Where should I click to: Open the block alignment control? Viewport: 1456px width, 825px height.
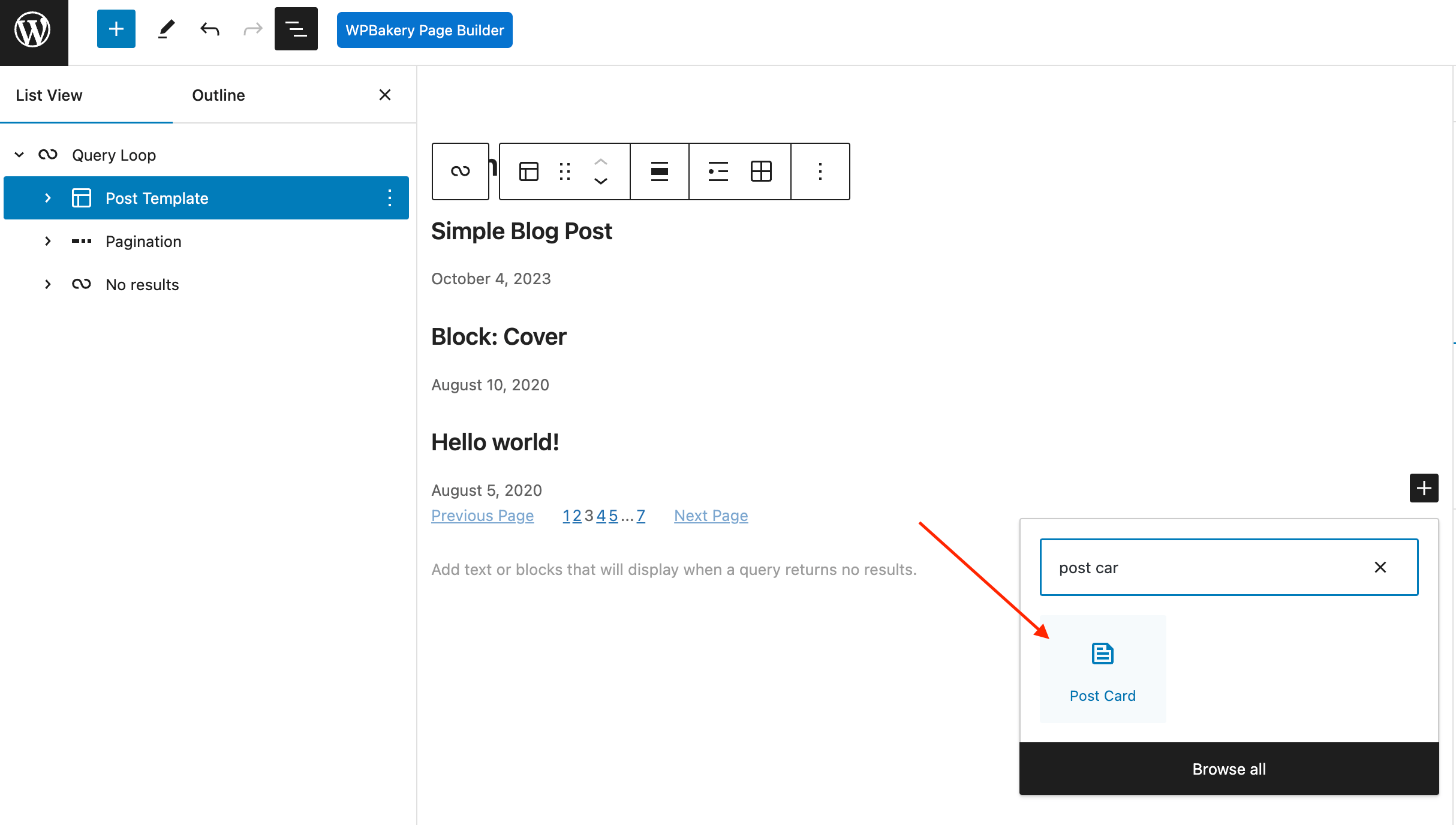tap(660, 171)
